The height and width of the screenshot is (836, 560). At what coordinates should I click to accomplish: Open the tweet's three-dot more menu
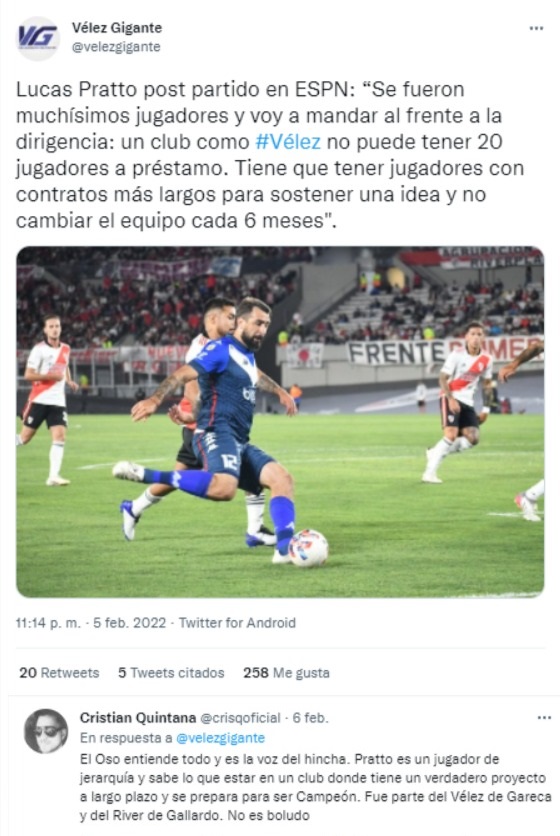[536, 29]
